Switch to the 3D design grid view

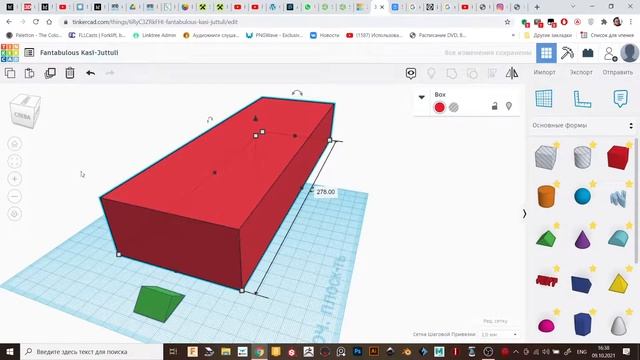coord(546,53)
